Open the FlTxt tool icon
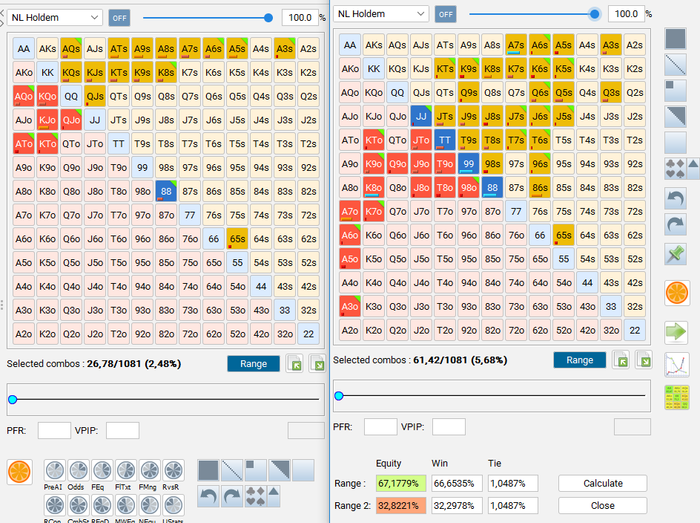Screen dimensions: 700x523 [x=126, y=470]
